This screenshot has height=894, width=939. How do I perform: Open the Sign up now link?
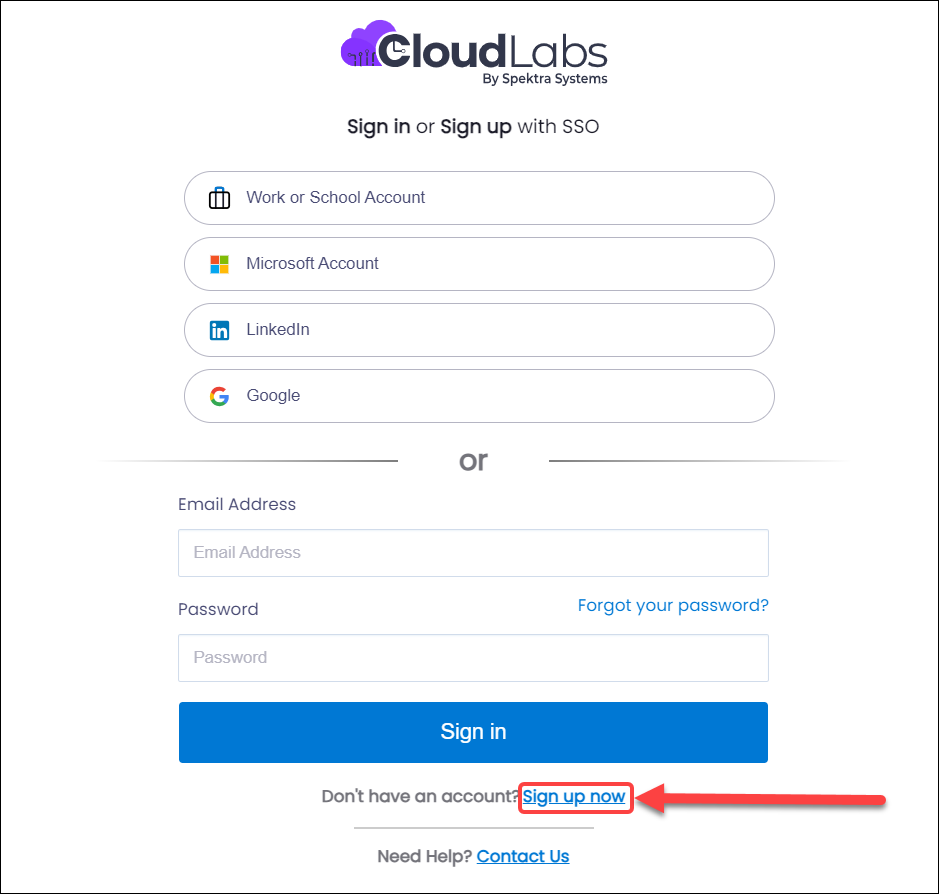pyautogui.click(x=574, y=797)
